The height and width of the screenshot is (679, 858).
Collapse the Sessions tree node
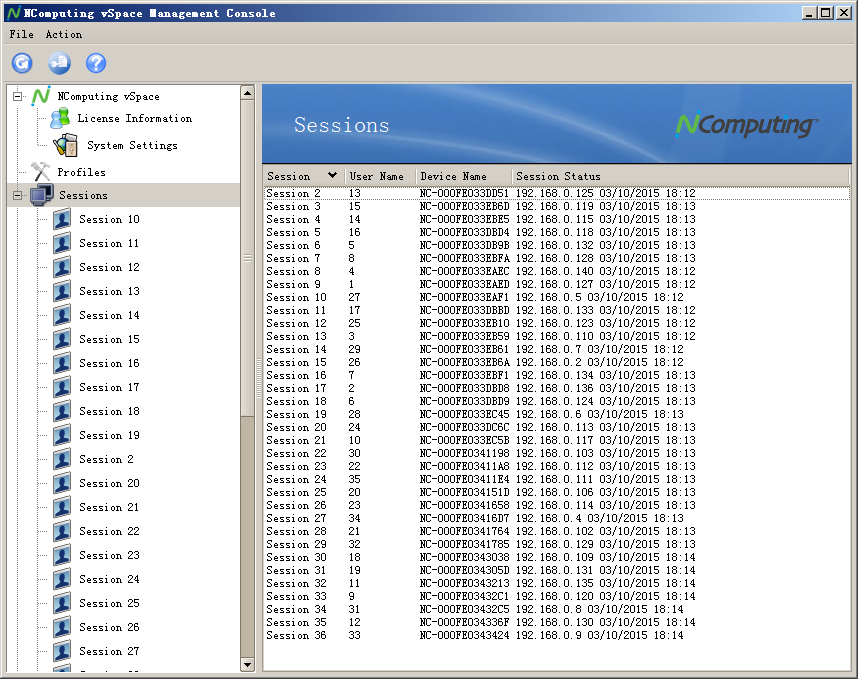[17, 196]
